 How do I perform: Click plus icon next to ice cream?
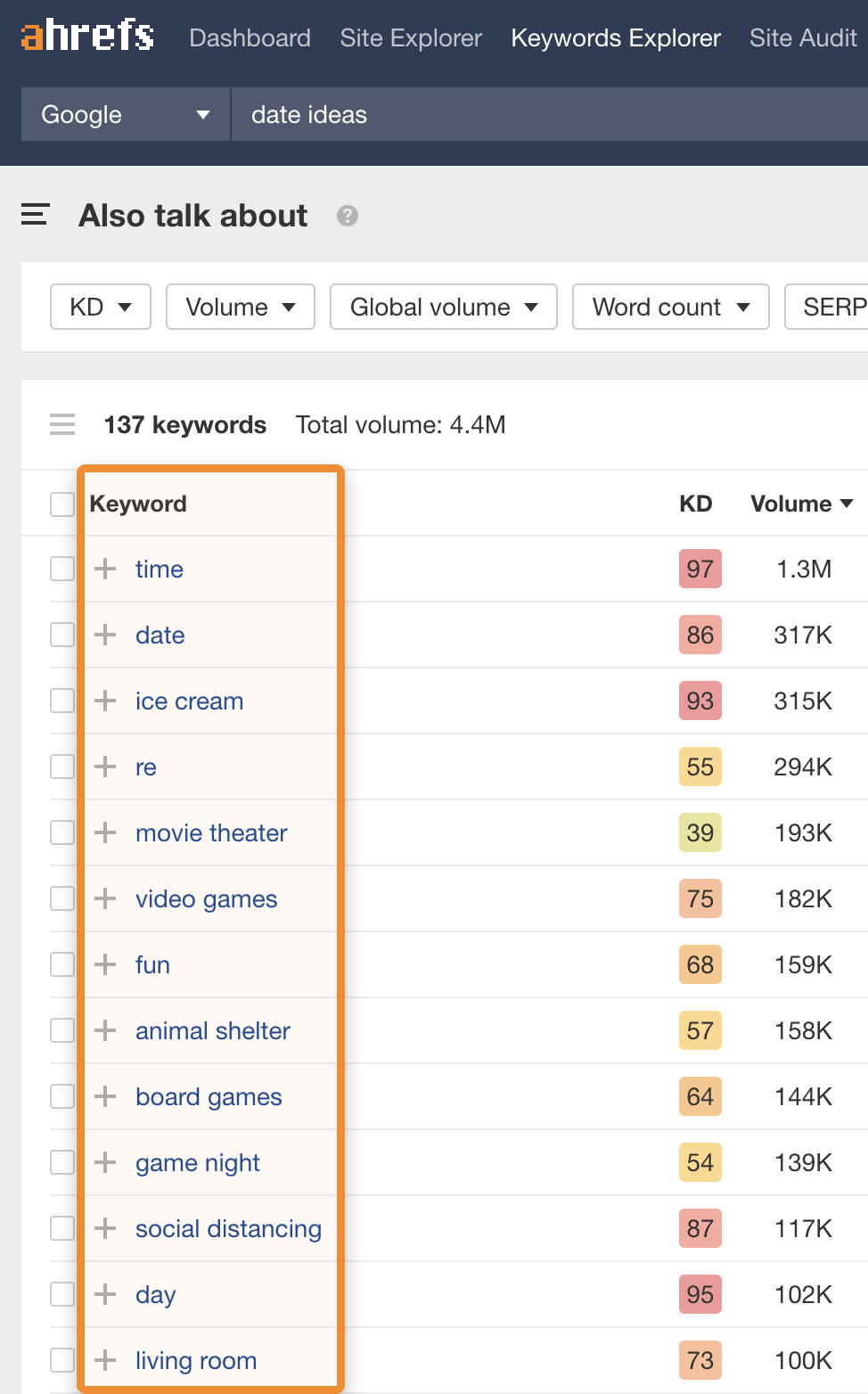pos(105,701)
